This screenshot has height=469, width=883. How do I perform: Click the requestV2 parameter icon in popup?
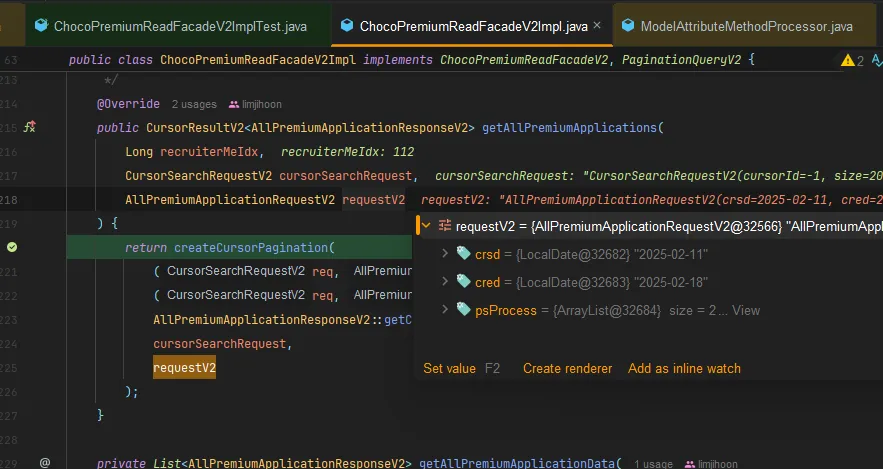tap(445, 226)
